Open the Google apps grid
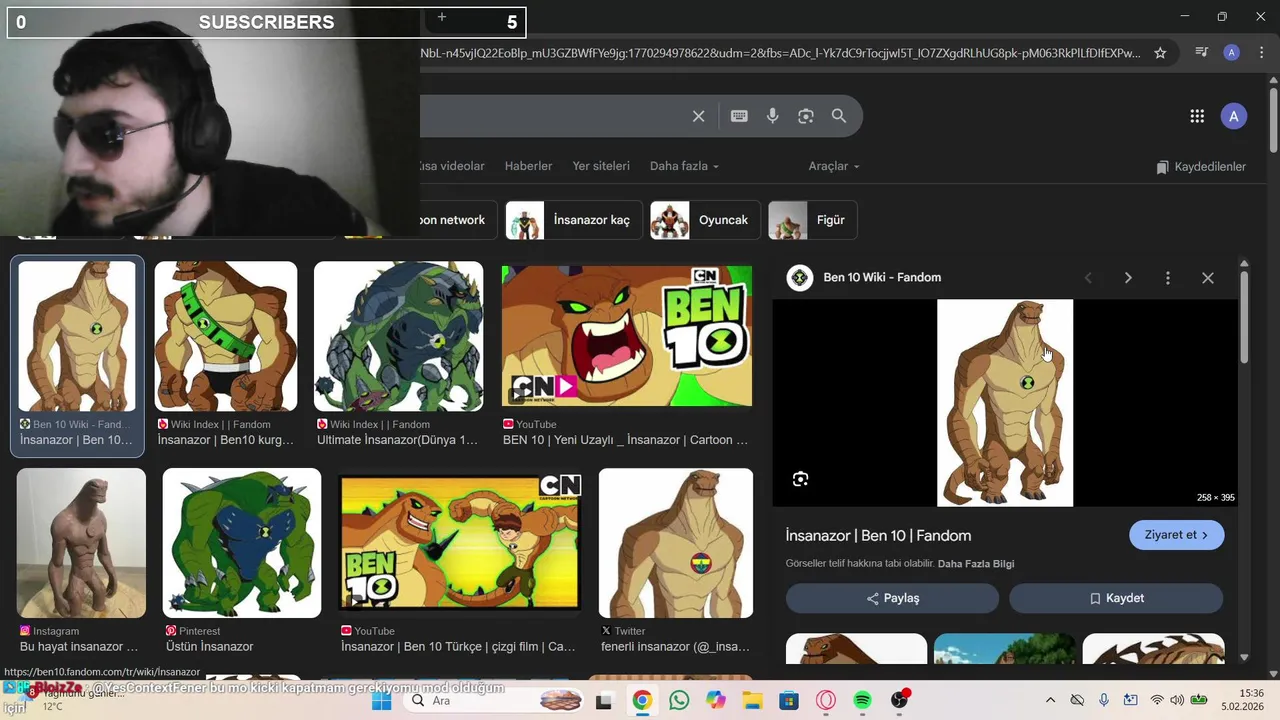Screen dimensions: 1280x720 (x=1197, y=116)
